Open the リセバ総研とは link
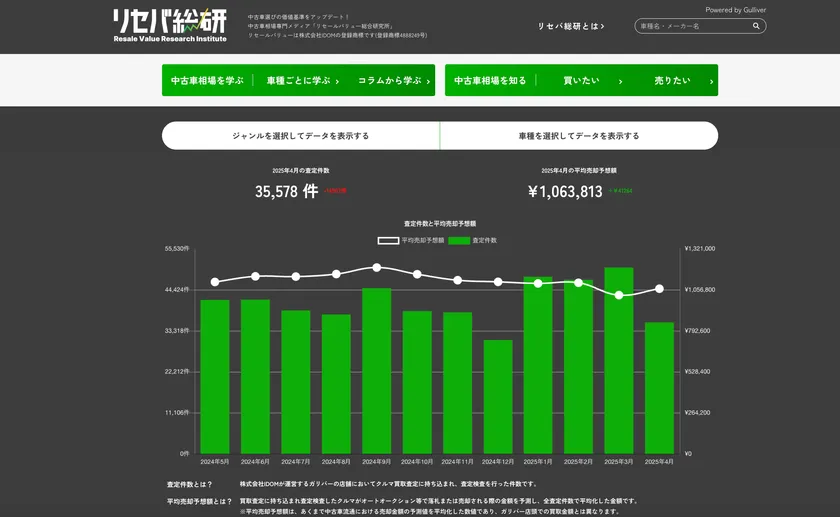Image resolution: width=840 pixels, height=517 pixels. pyautogui.click(x=570, y=26)
